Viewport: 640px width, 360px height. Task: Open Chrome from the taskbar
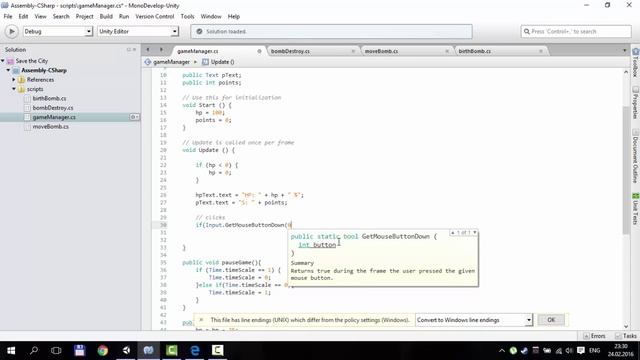coord(102,350)
